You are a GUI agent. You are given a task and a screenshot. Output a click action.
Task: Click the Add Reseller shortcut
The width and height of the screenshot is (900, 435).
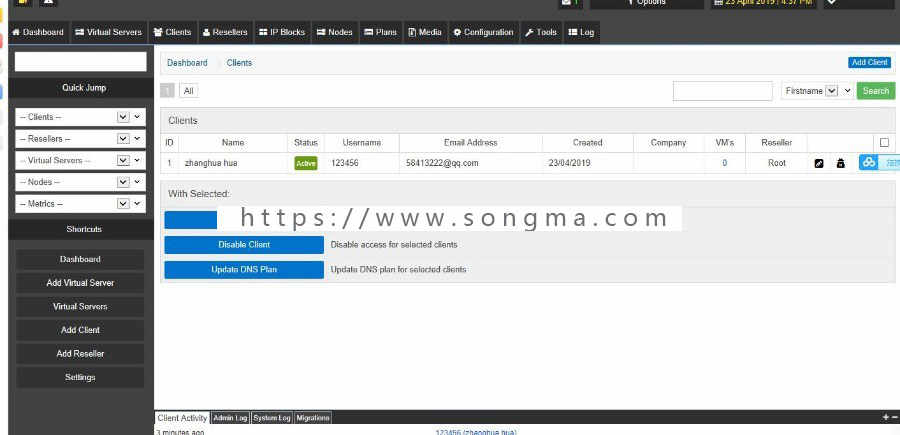[x=80, y=354]
